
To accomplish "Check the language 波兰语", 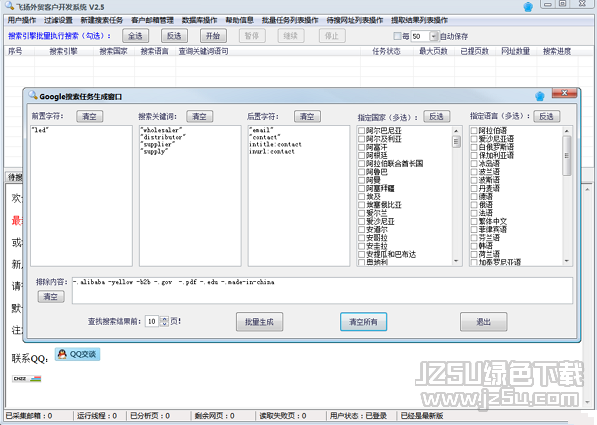I will point(474,172).
